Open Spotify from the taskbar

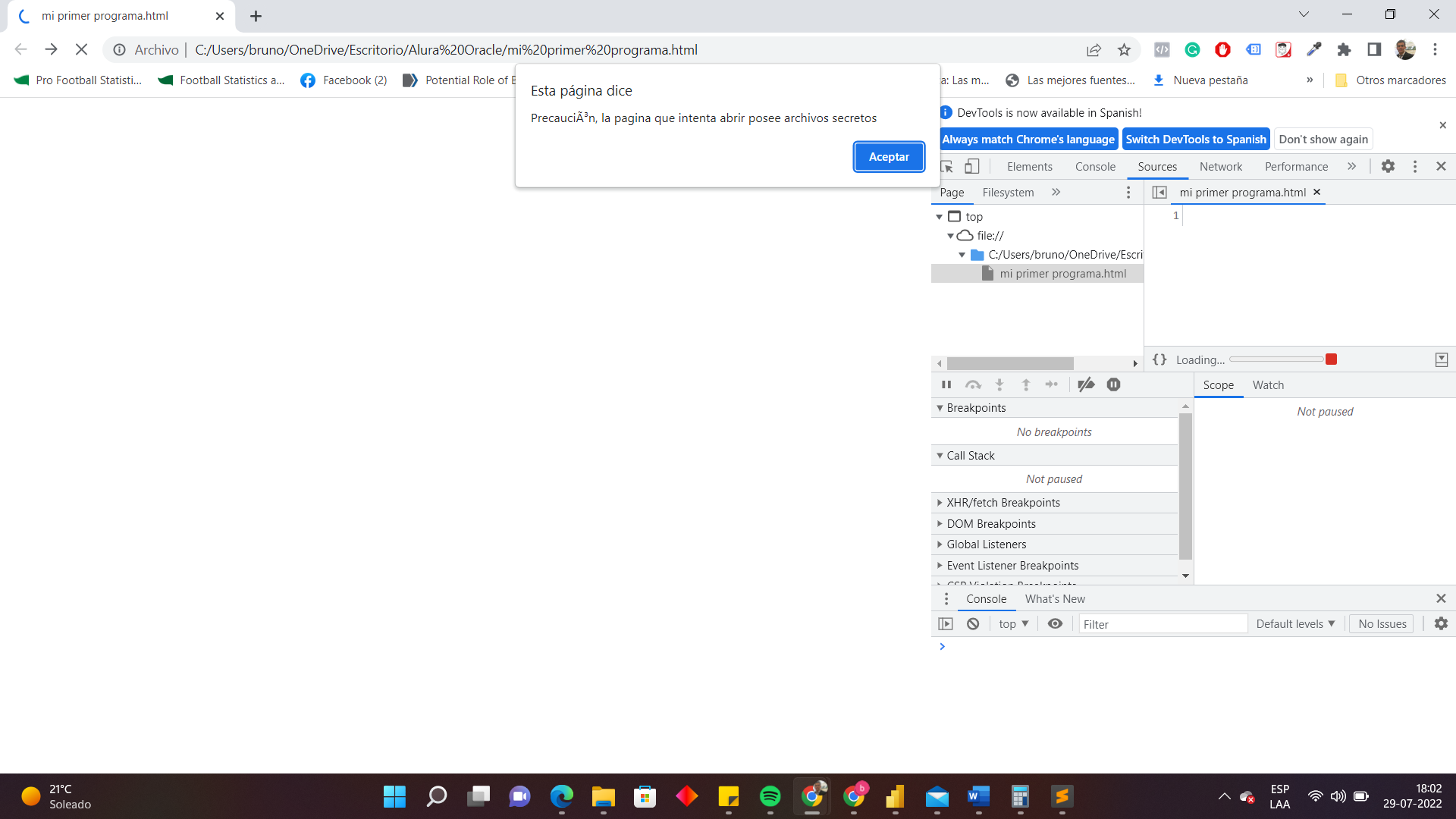[770, 796]
